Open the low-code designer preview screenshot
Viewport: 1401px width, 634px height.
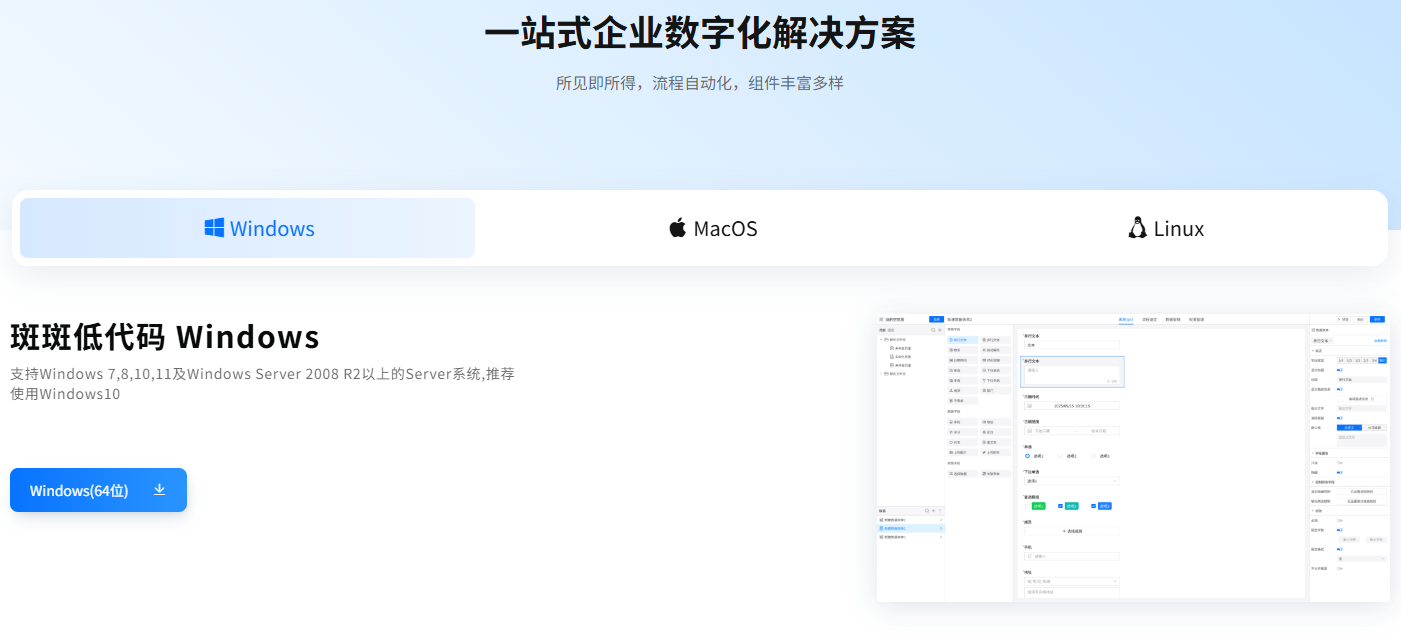point(1133,457)
